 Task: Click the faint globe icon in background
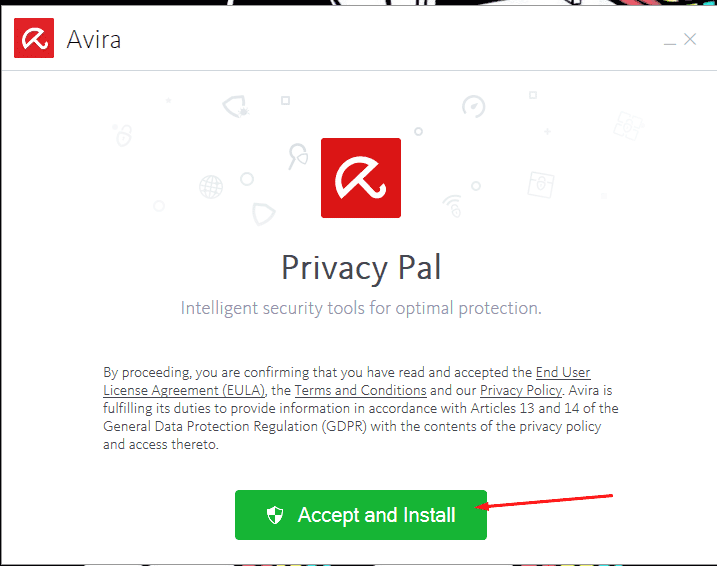(x=211, y=186)
